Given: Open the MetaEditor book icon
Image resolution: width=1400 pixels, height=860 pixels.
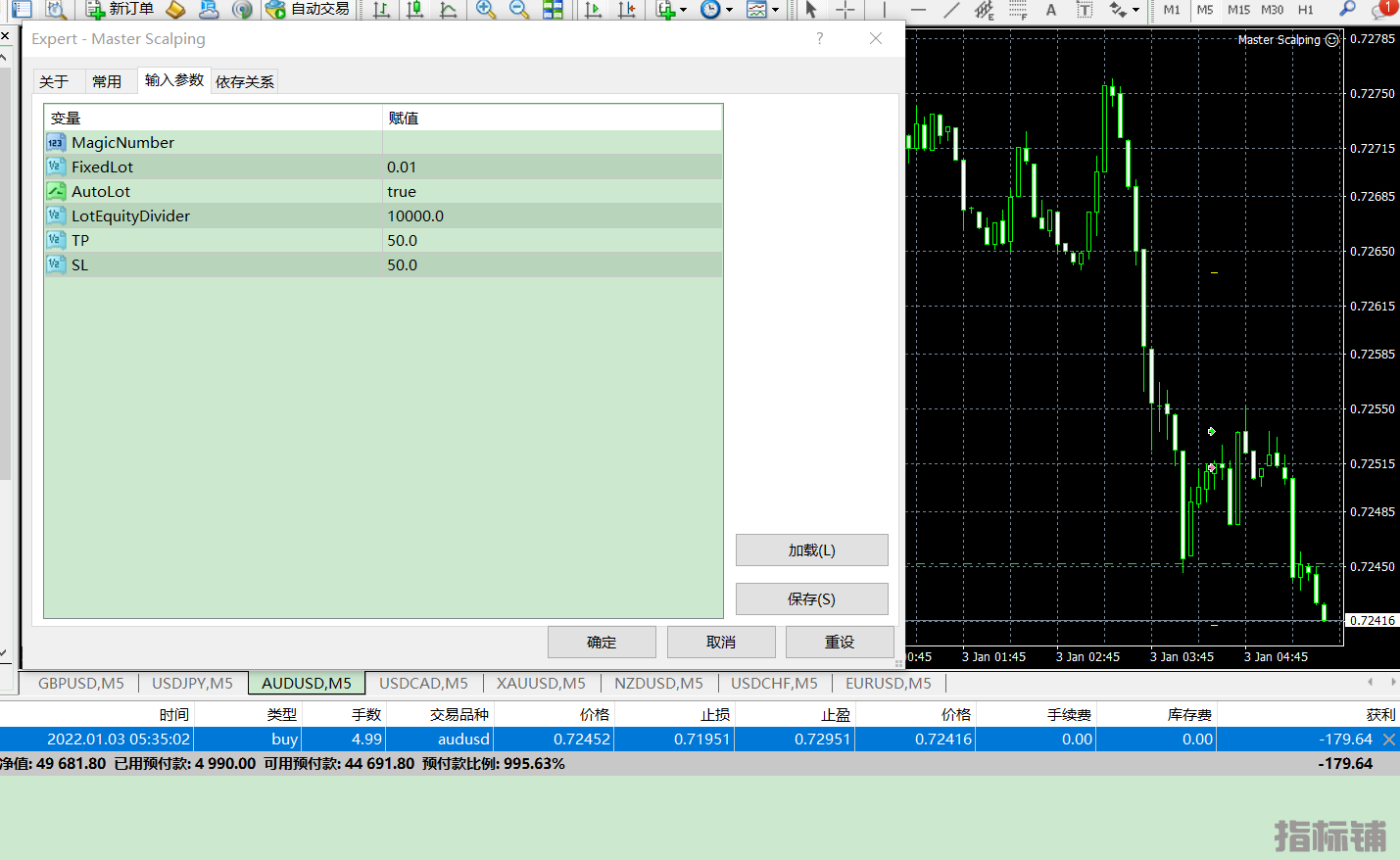Looking at the screenshot, I should [175, 10].
